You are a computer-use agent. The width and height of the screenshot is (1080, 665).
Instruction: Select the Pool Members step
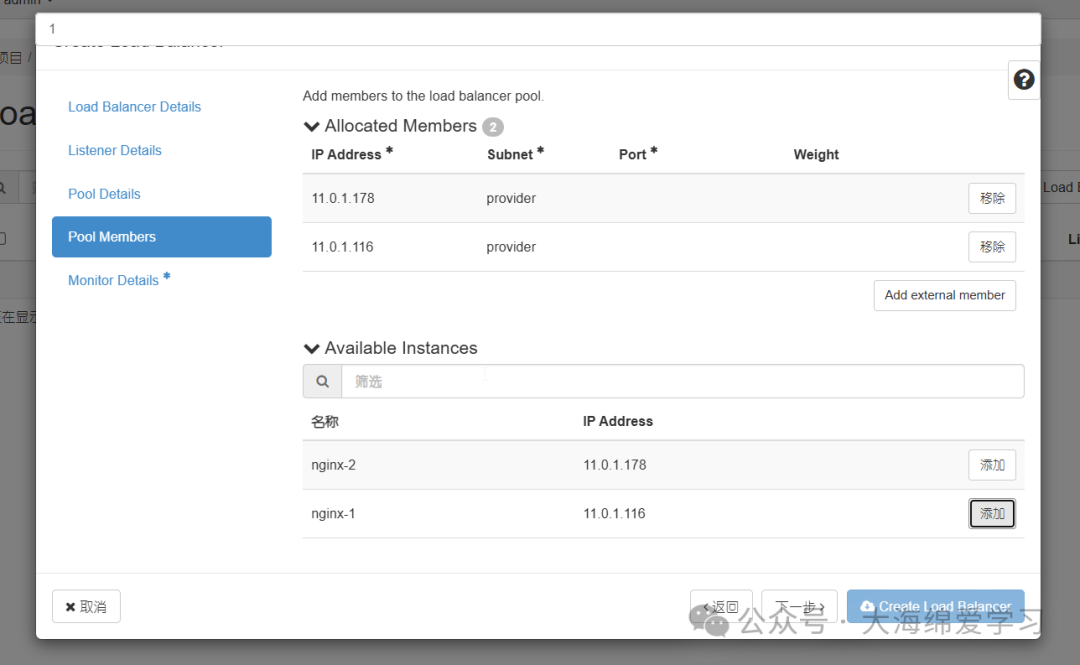point(112,237)
